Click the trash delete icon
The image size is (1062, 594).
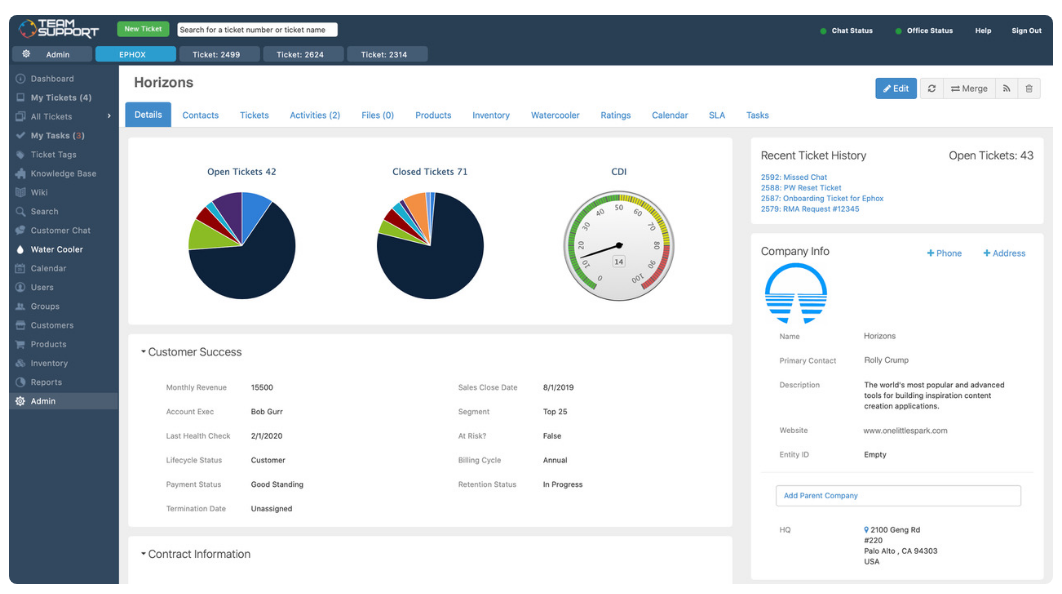pyautogui.click(x=1029, y=89)
